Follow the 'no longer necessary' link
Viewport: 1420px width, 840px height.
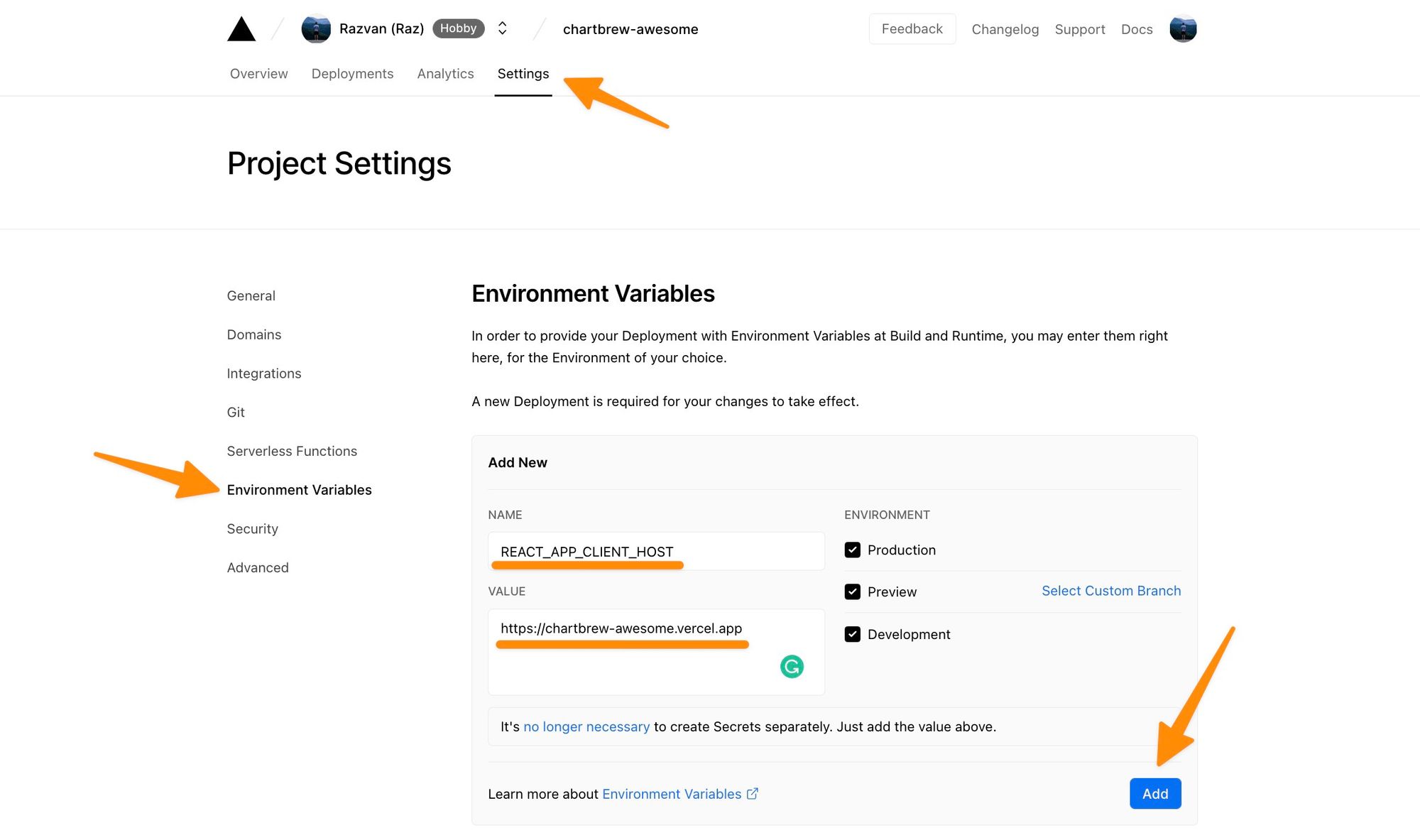coord(586,726)
